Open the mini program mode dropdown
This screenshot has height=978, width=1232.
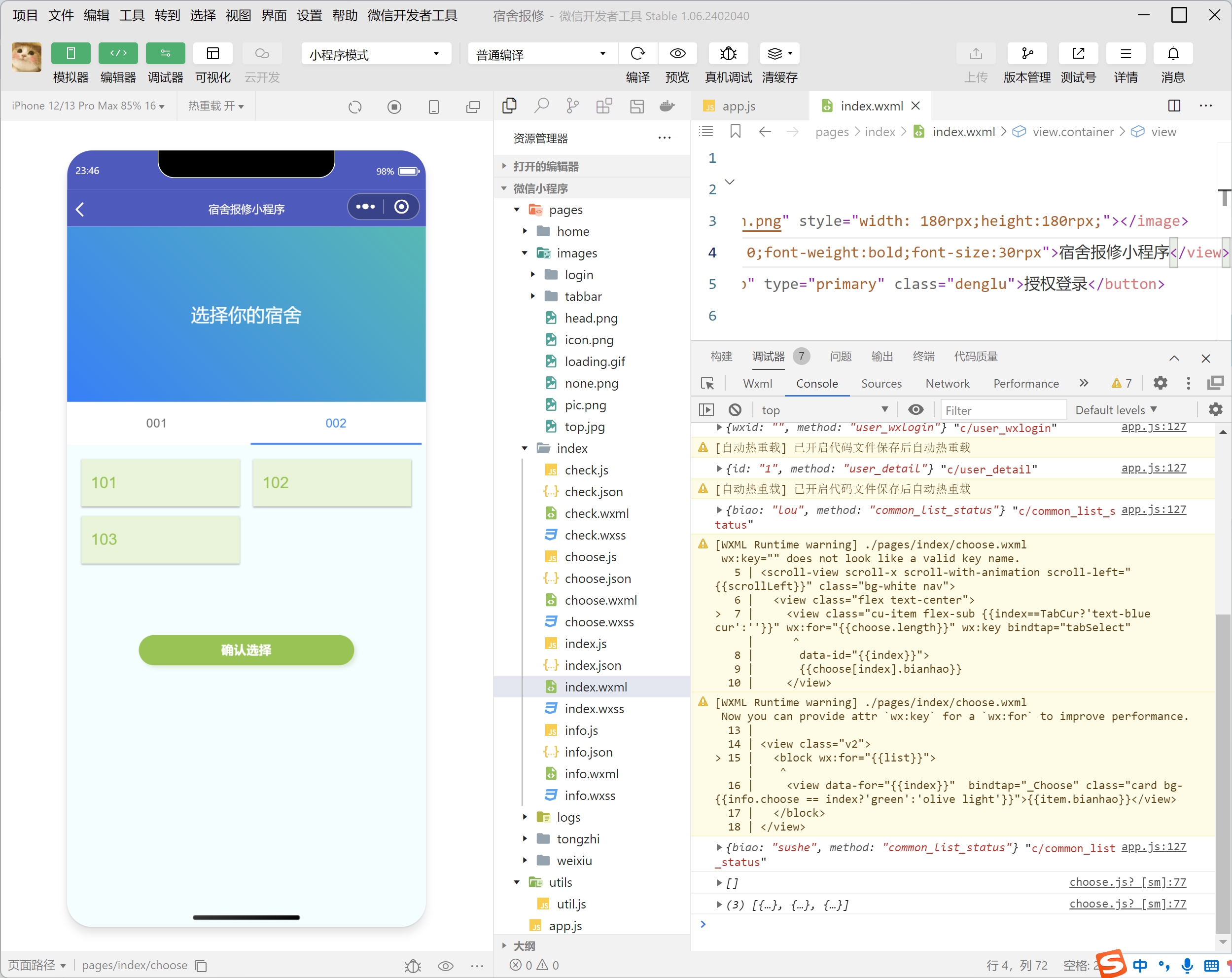coord(376,54)
